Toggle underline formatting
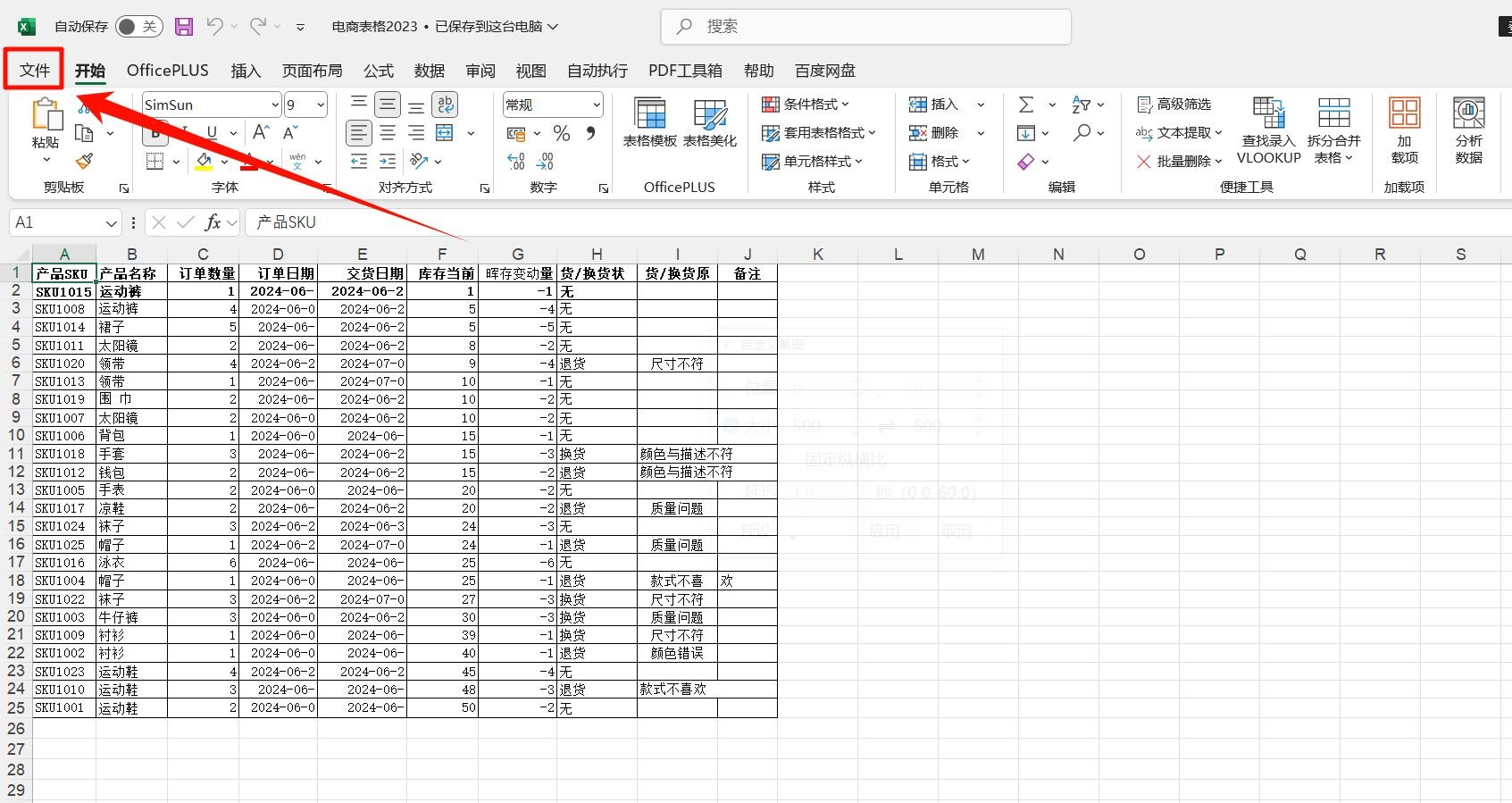This screenshot has height=803, width=1512. pos(212,133)
